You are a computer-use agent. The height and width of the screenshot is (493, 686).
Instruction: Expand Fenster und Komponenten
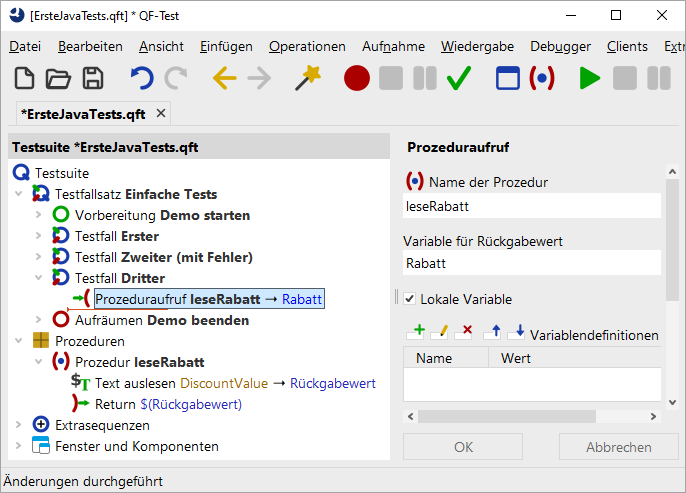click(x=18, y=445)
